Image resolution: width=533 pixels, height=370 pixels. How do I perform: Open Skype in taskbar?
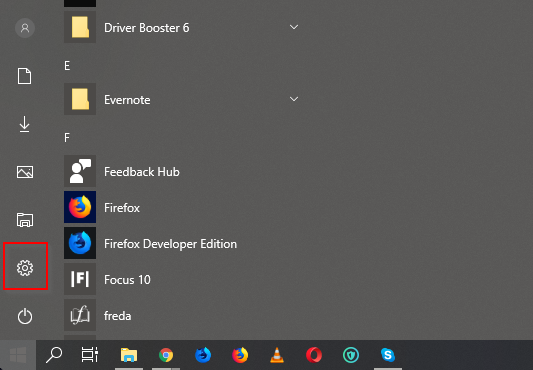(x=388, y=355)
